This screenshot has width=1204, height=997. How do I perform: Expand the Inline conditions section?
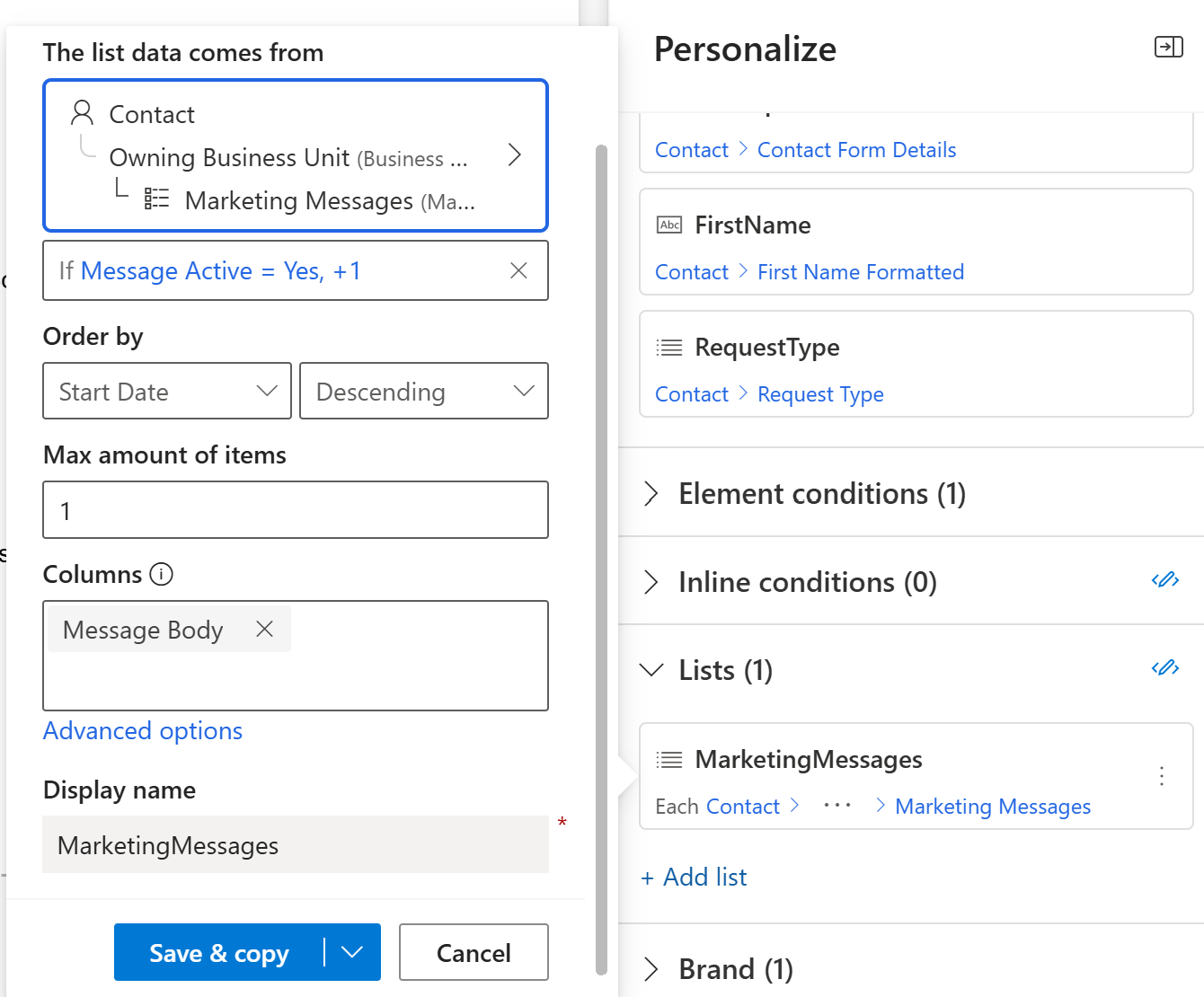click(652, 582)
